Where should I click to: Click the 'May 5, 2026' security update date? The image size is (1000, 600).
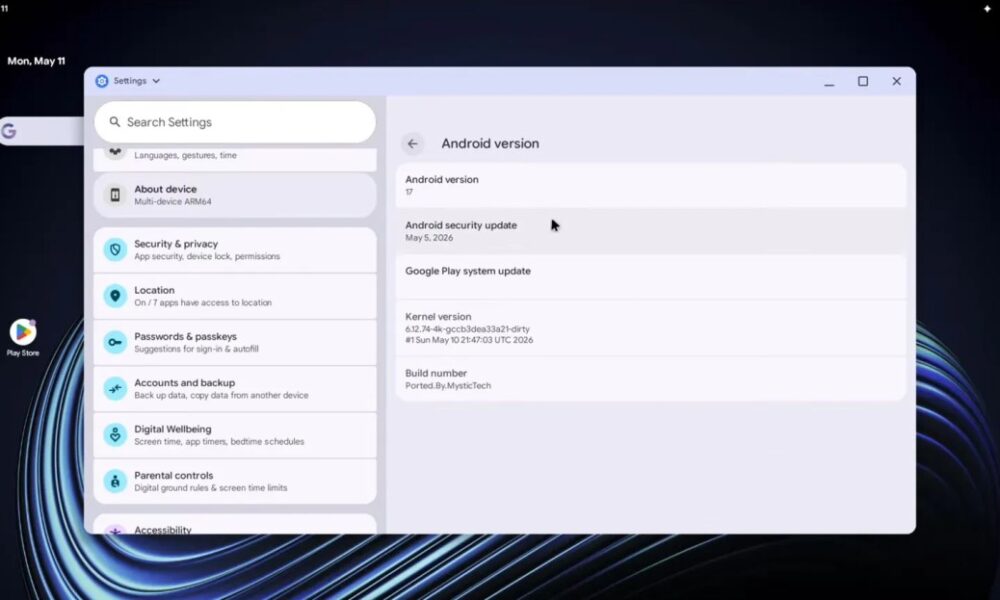point(429,238)
